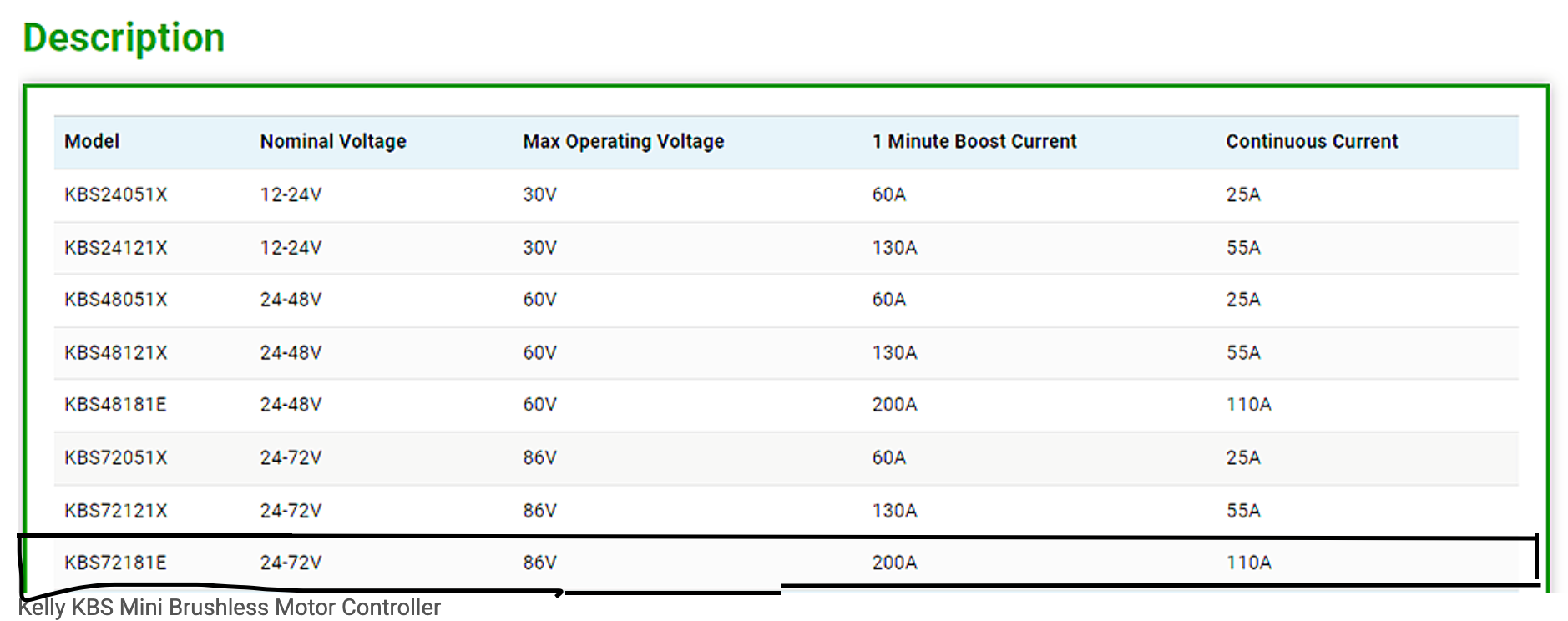Click 60V in the KBS48051X row

(x=539, y=300)
